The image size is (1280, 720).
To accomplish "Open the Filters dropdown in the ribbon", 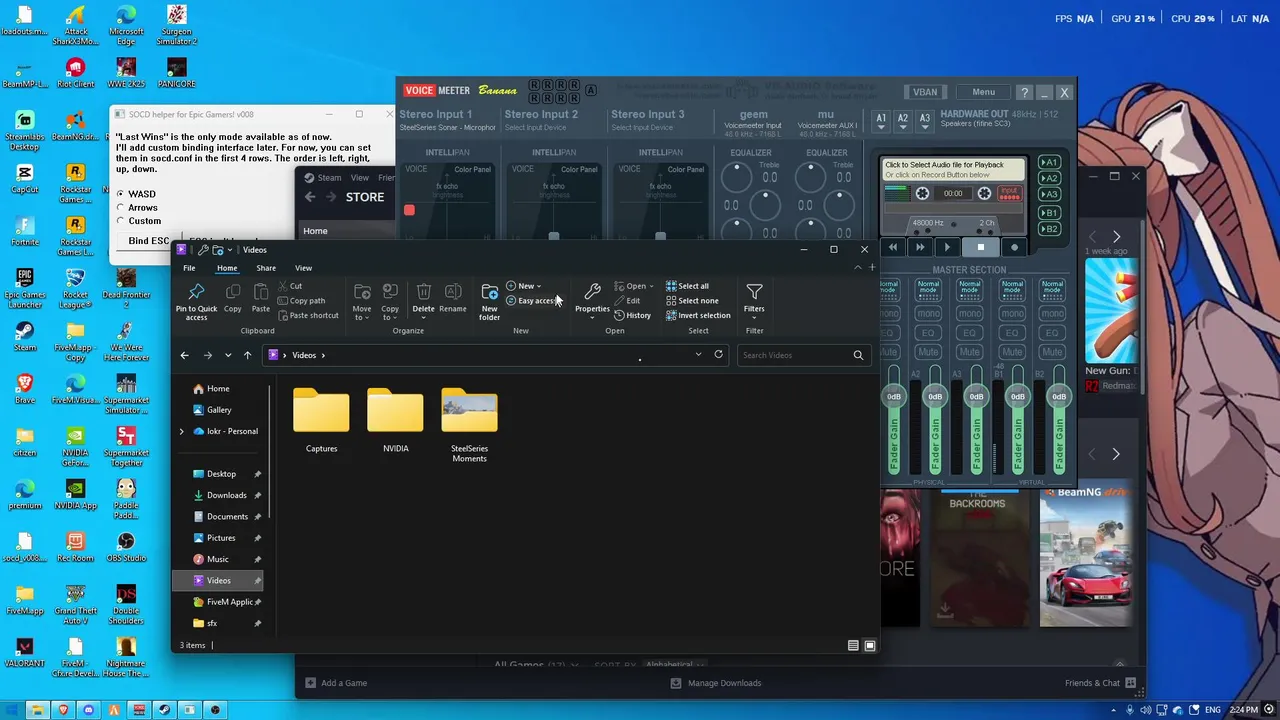I will click(x=754, y=300).
